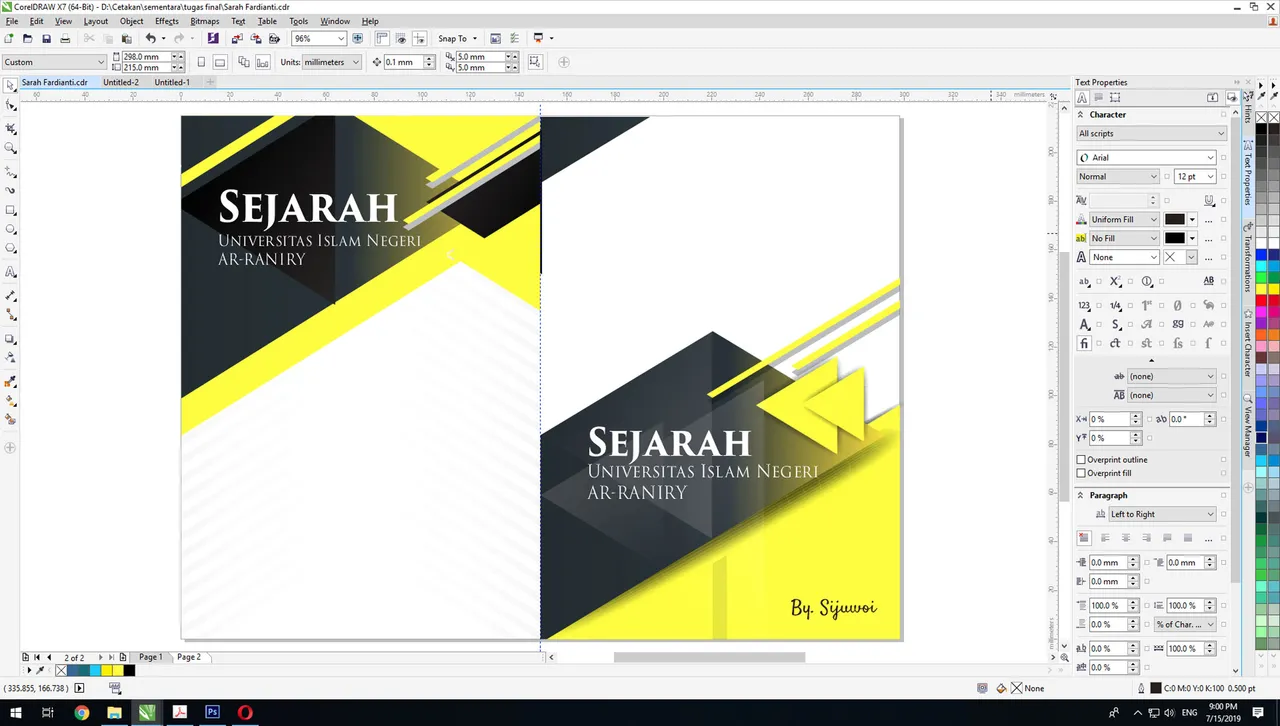
Task: Open the zoom level 96% dropdown
Action: [341, 38]
